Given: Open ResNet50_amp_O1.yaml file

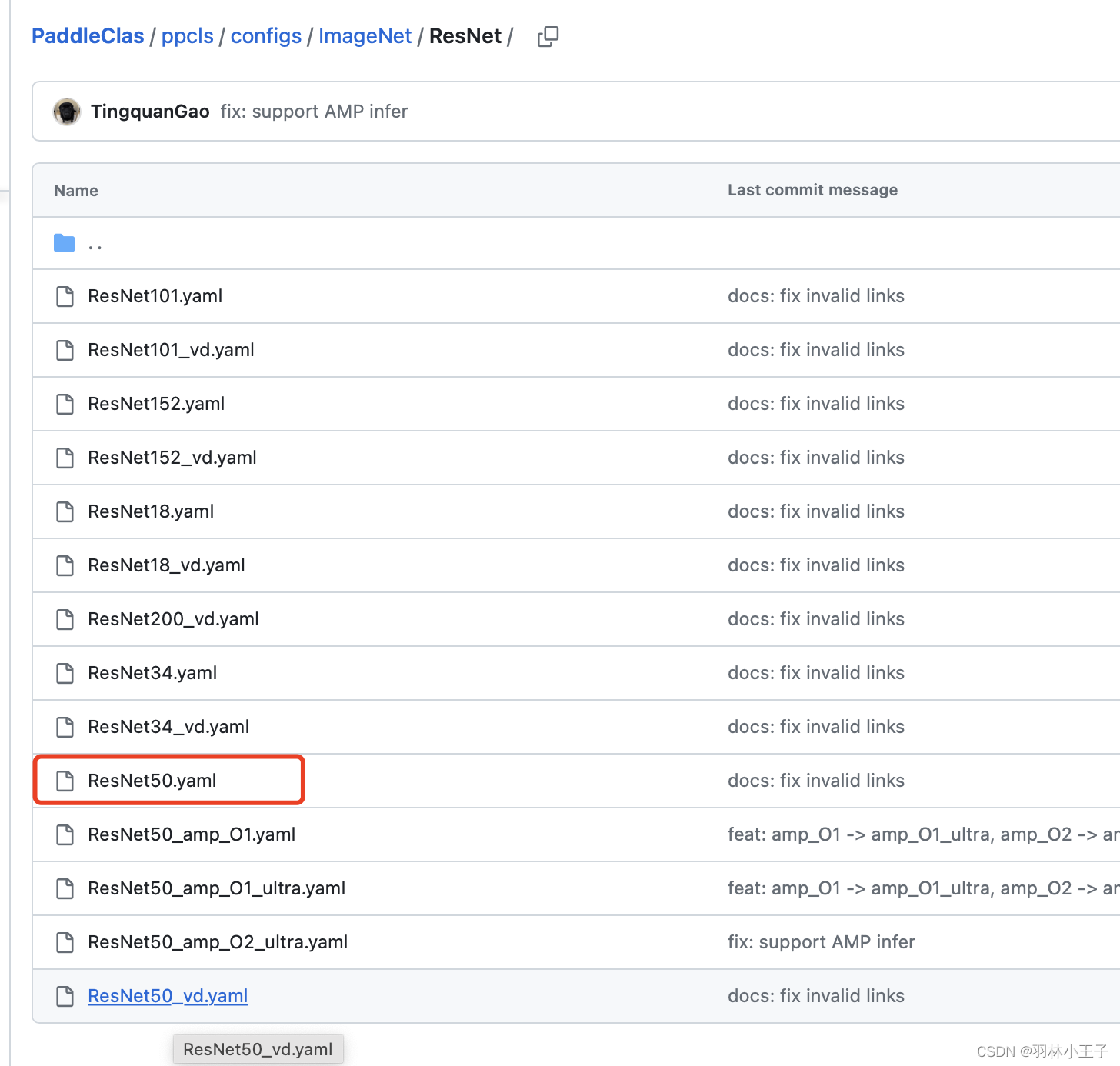Looking at the screenshot, I should pyautogui.click(x=192, y=834).
